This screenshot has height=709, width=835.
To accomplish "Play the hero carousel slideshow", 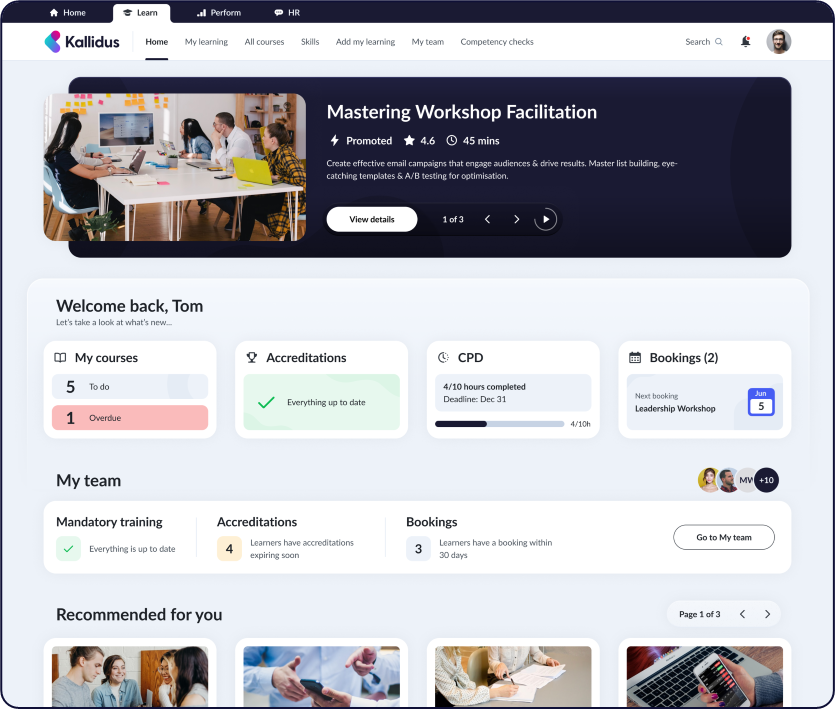I will click(x=545, y=219).
